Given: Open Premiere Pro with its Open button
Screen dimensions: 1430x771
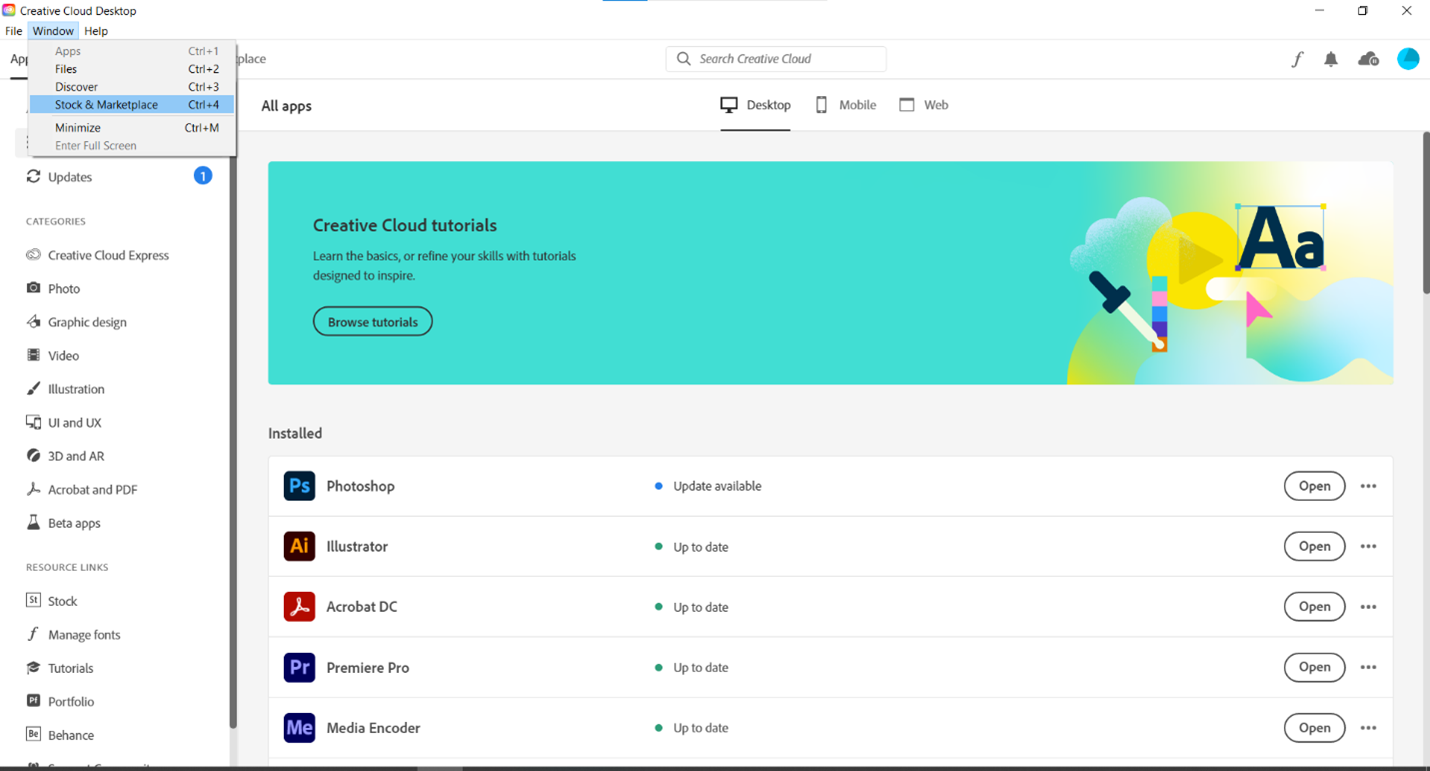Looking at the screenshot, I should tap(1314, 667).
